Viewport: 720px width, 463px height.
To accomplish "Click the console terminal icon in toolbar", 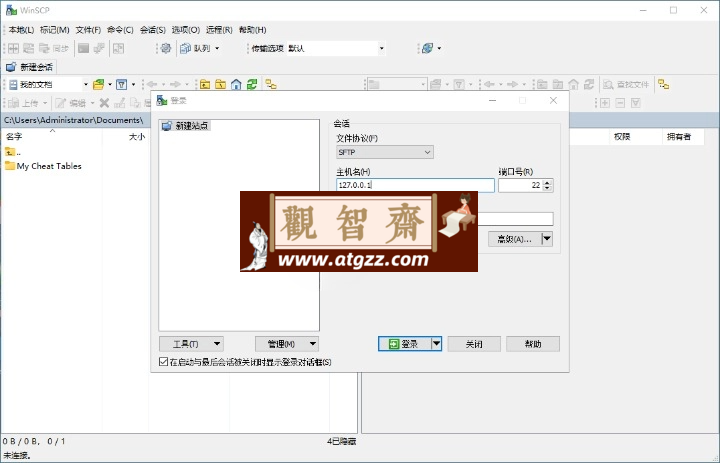I will tap(84, 48).
